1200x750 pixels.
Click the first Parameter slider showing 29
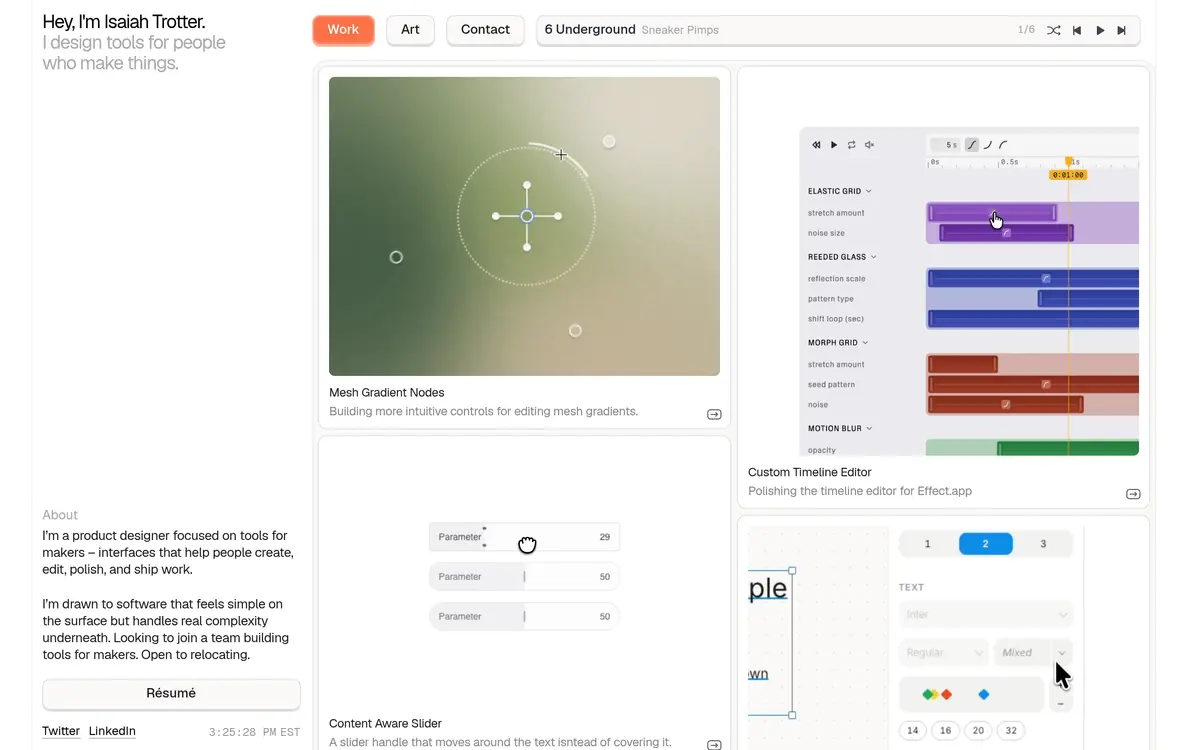pos(524,537)
